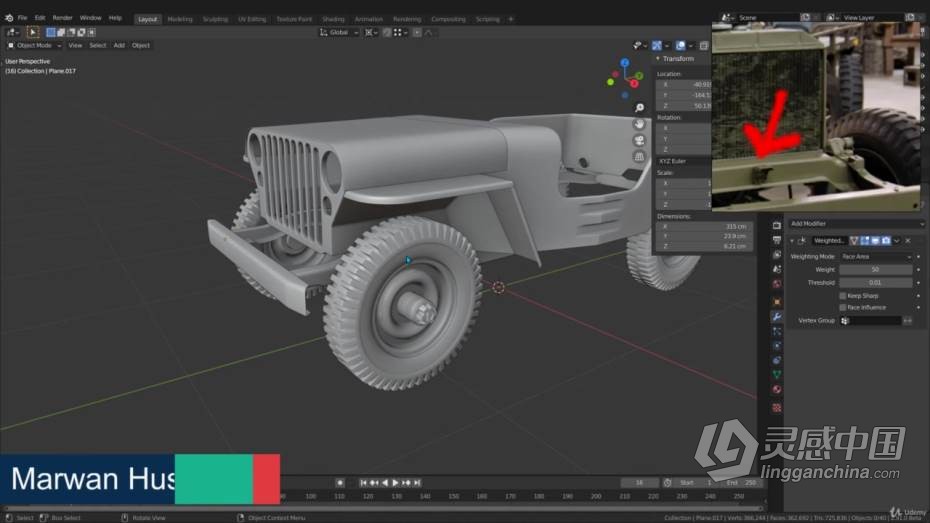
Task: Enable the Face Influence checkbox
Action: pyautogui.click(x=843, y=307)
